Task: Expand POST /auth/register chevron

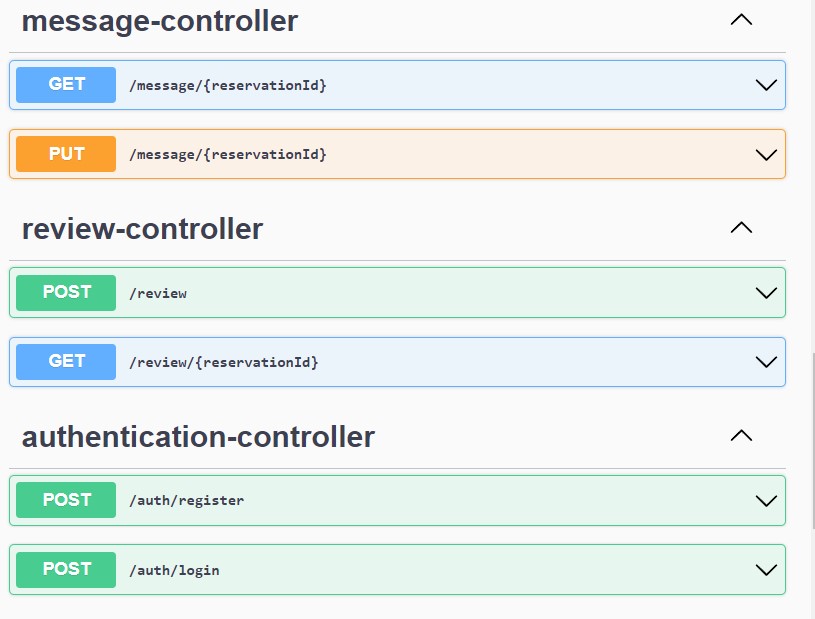Action: [x=766, y=501]
